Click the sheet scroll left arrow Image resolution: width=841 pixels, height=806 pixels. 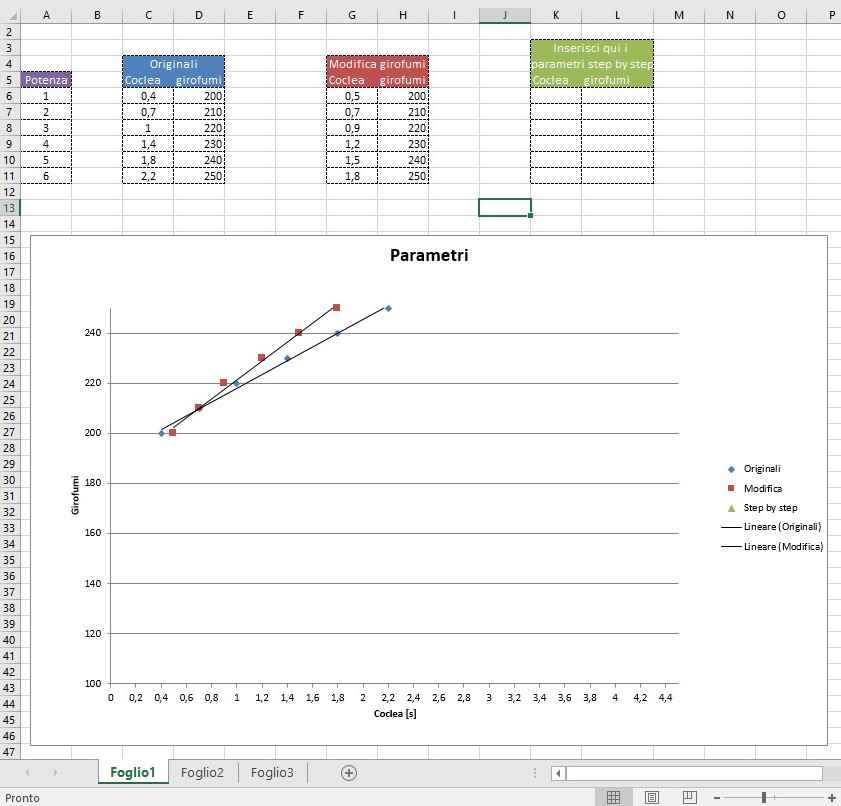27,773
